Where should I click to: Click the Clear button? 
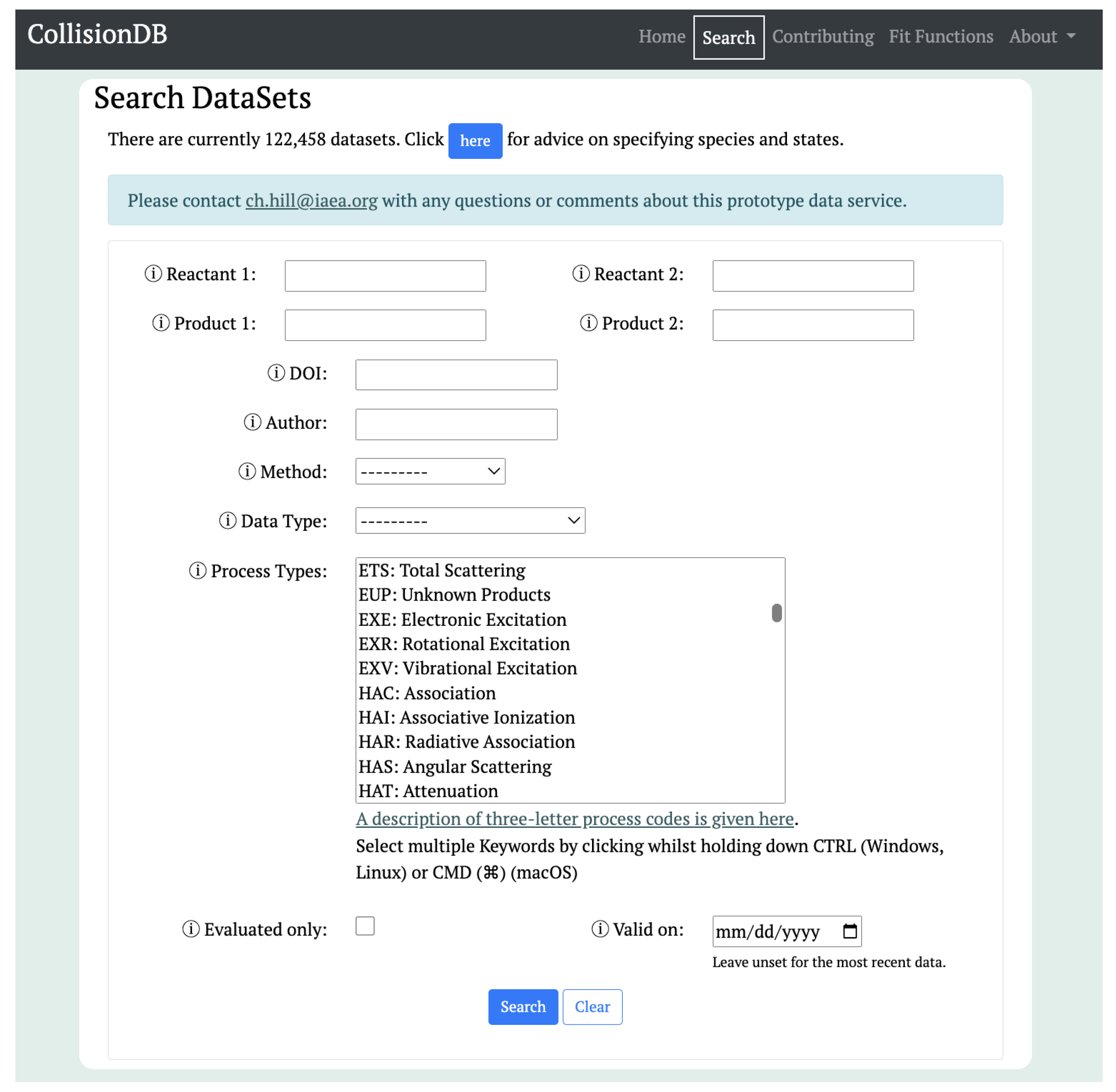(x=592, y=1008)
